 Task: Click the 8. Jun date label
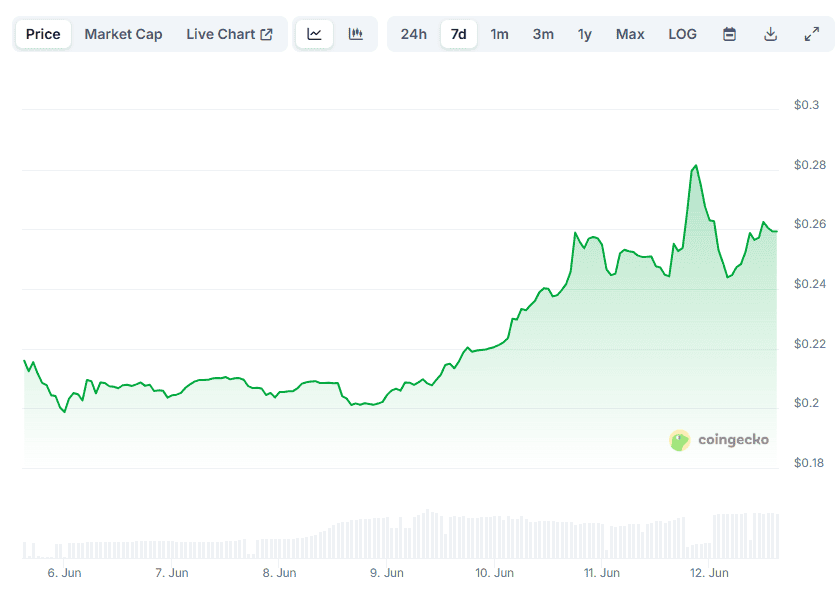pos(279,573)
